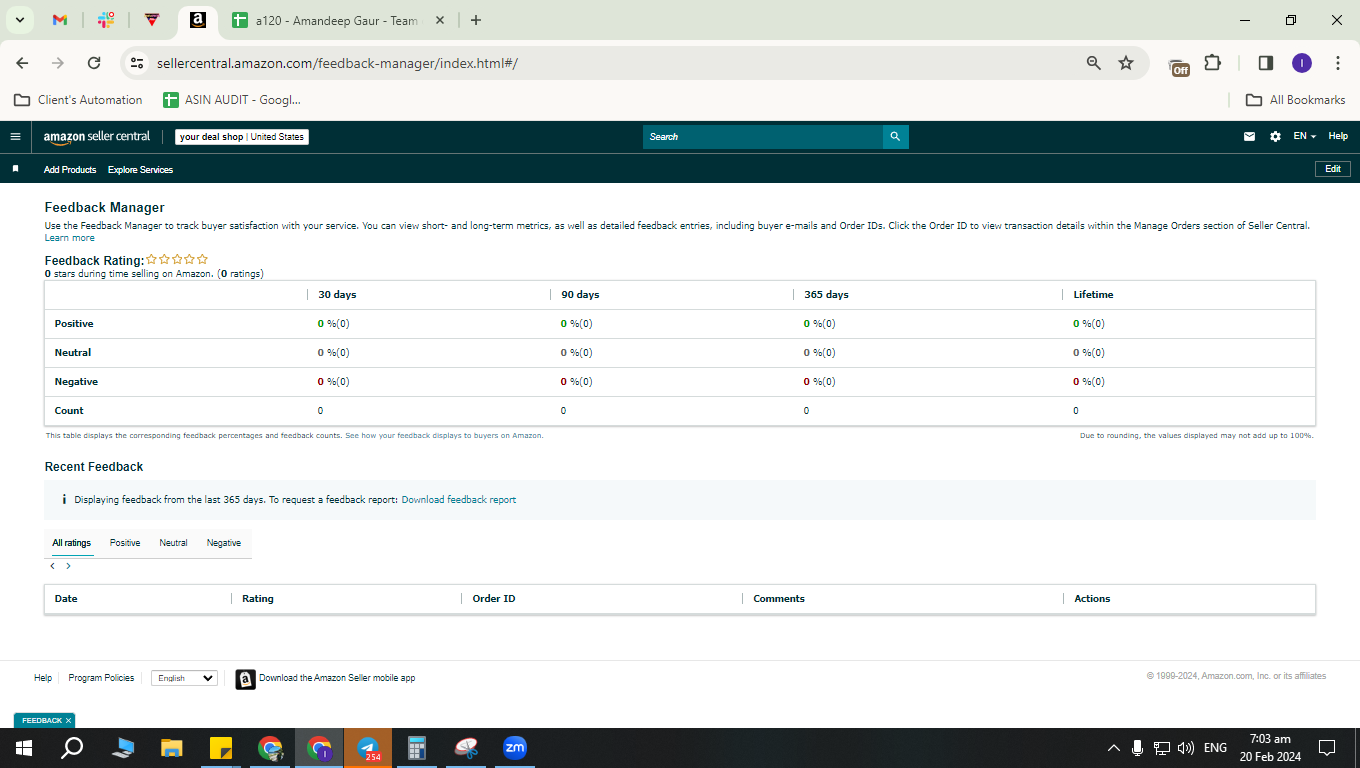Open Zoom from the taskbar
The image size is (1360, 768).
point(515,748)
